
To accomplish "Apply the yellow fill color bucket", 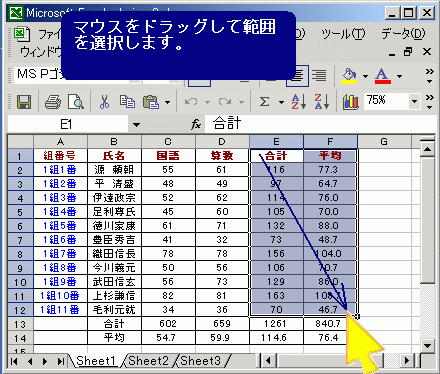I will coord(349,76).
